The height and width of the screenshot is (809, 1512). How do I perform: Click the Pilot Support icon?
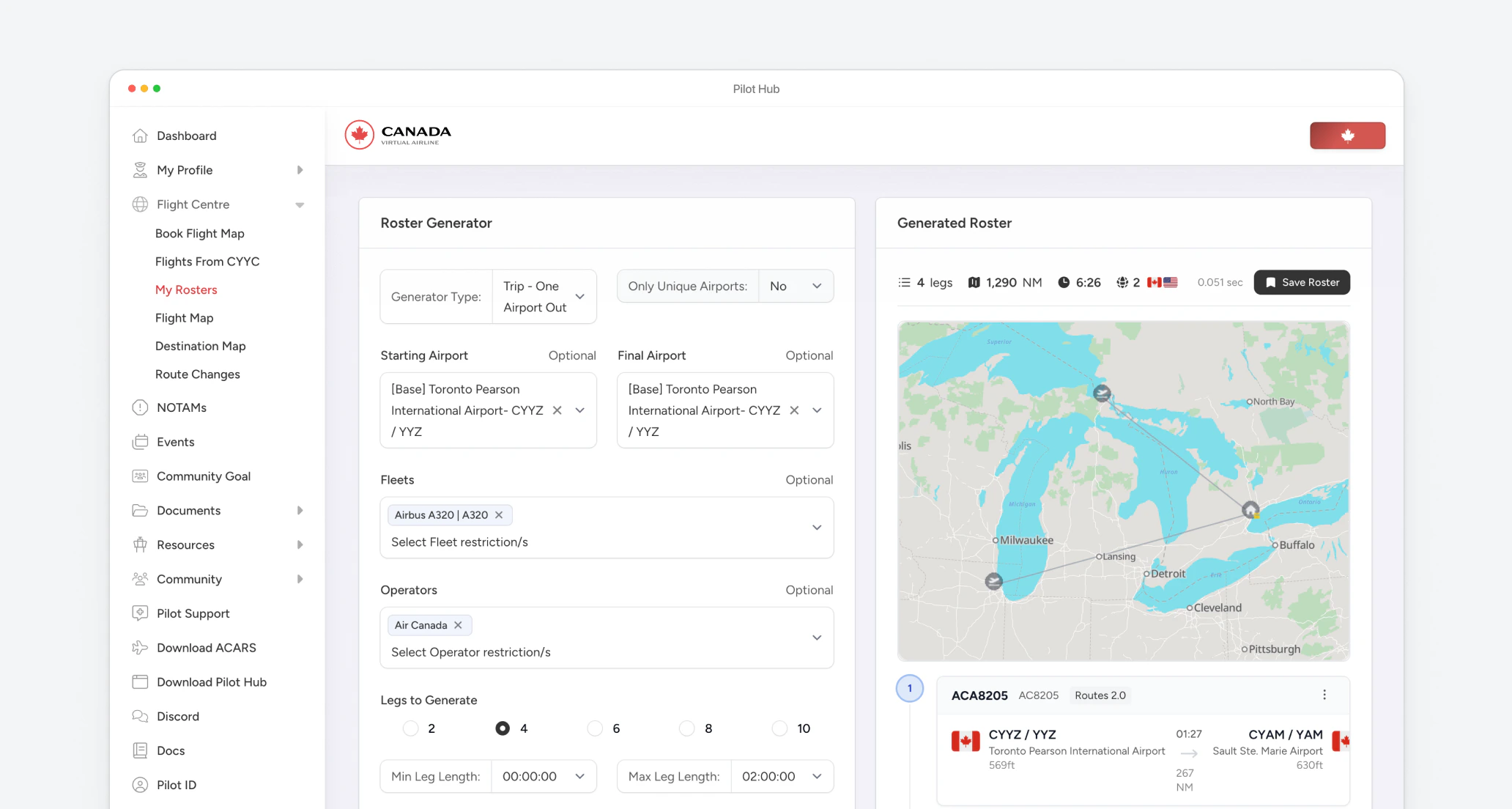[140, 613]
